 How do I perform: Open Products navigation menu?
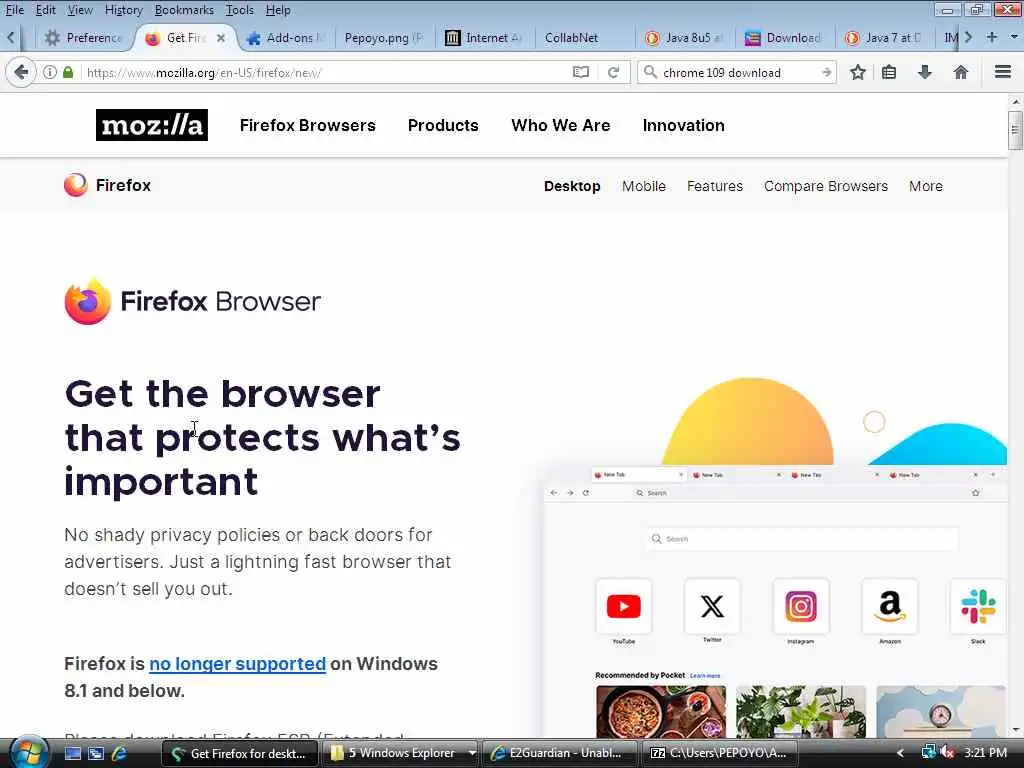[x=443, y=125]
